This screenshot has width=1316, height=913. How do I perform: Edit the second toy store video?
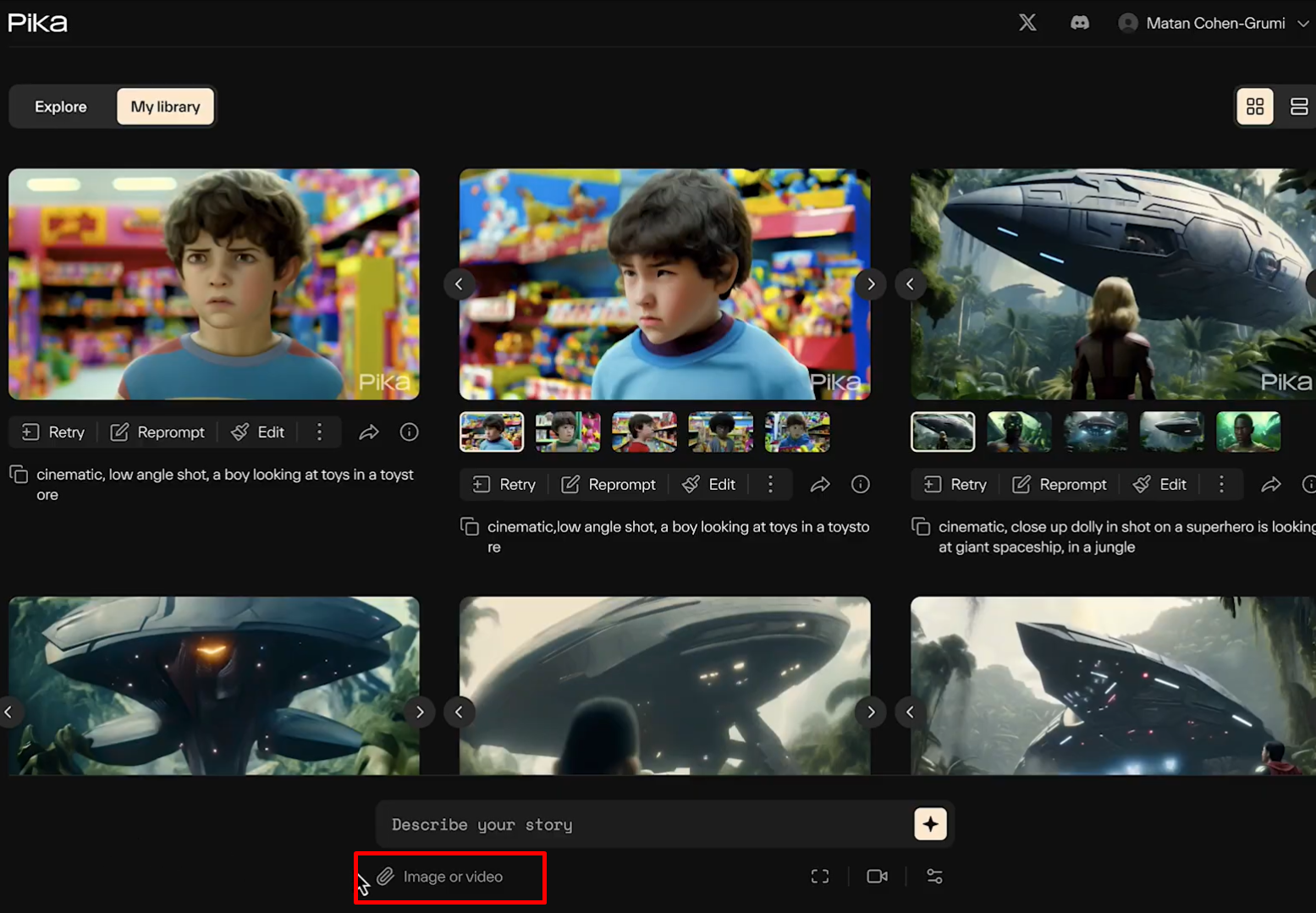(709, 484)
